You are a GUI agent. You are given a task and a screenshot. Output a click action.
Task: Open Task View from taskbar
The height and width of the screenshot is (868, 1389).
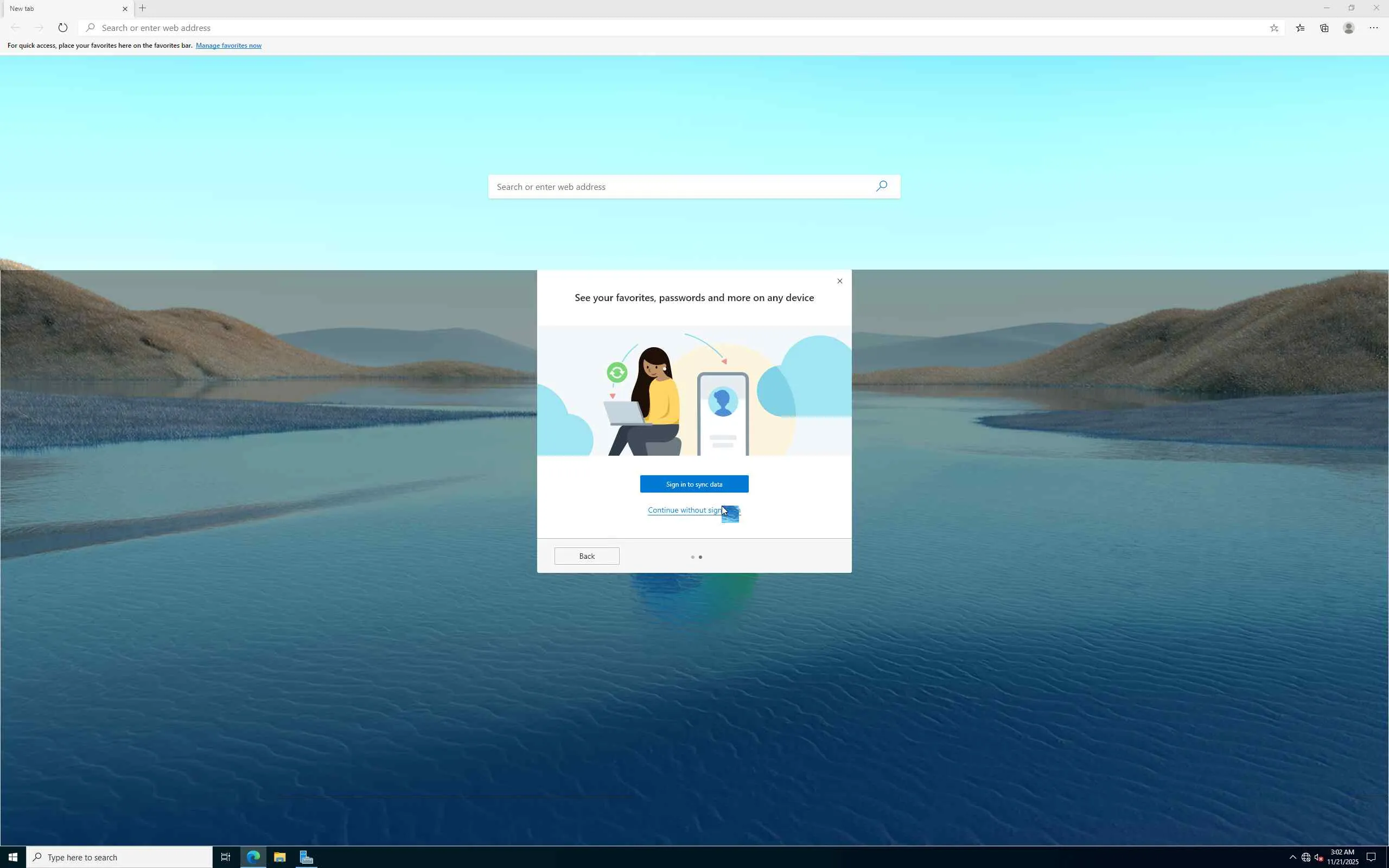coord(226,857)
